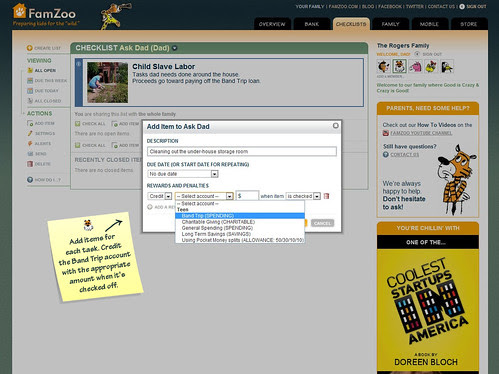This screenshot has height=374, width=499.
Task: Remove the reward row with the red trash icon
Action: click(x=326, y=196)
